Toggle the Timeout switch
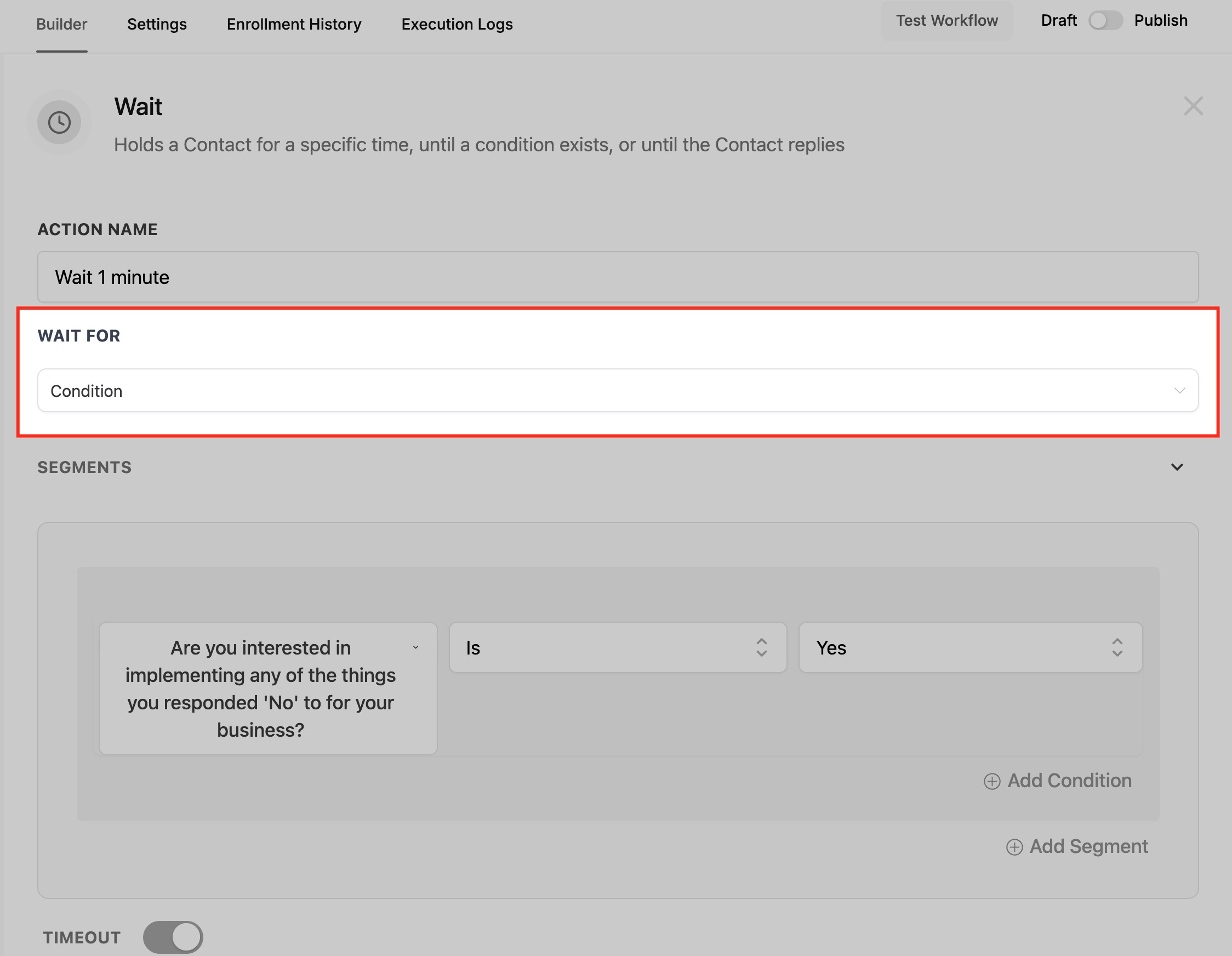 (x=173, y=937)
